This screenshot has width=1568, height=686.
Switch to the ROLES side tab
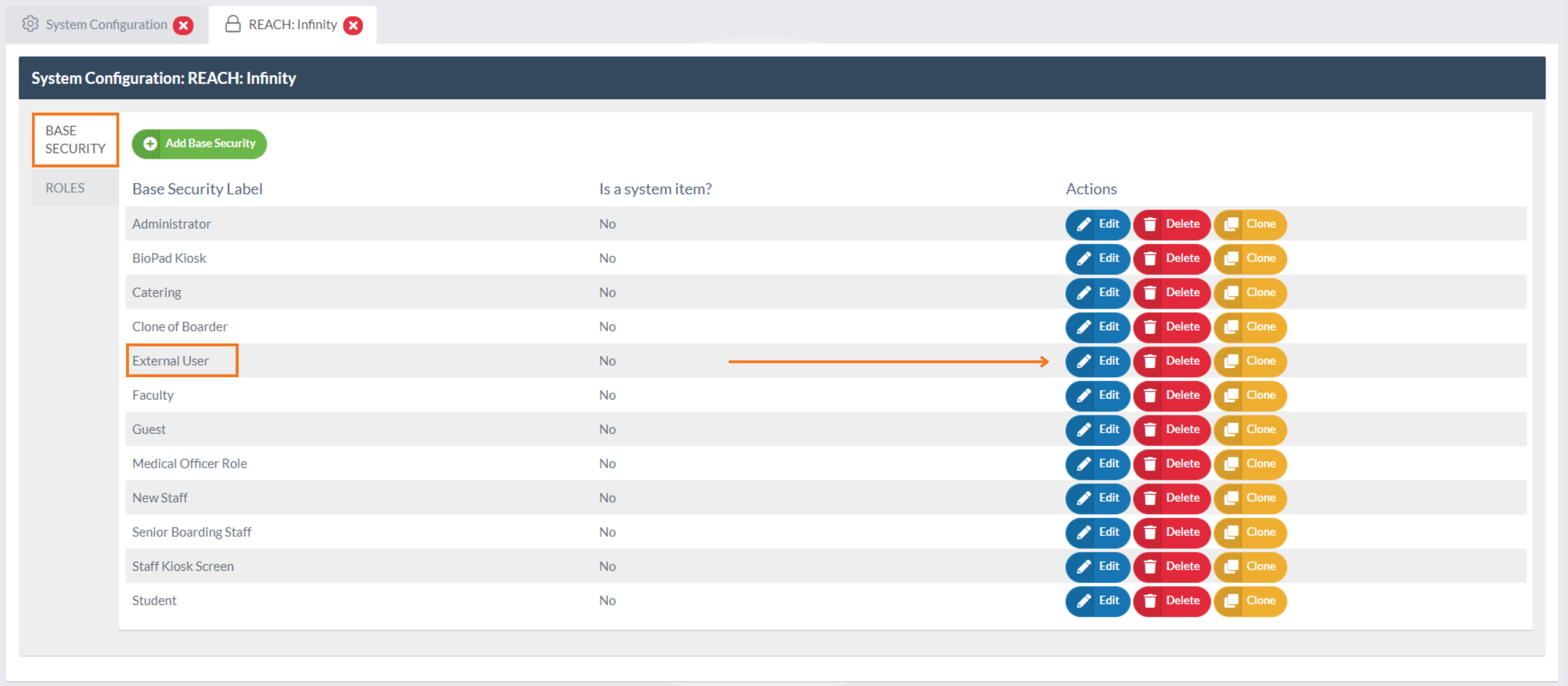point(65,188)
